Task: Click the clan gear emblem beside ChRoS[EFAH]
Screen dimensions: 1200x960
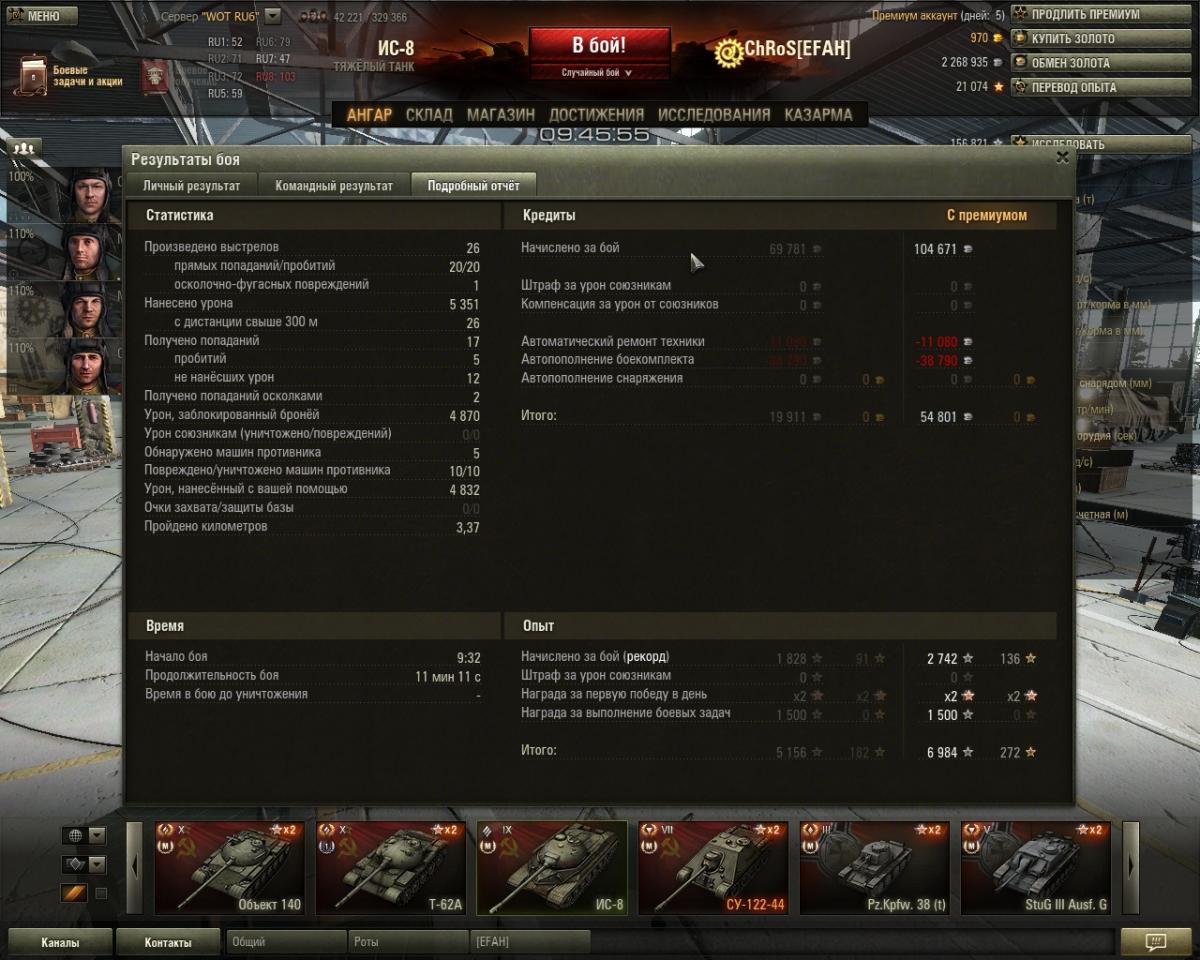Action: [728, 54]
